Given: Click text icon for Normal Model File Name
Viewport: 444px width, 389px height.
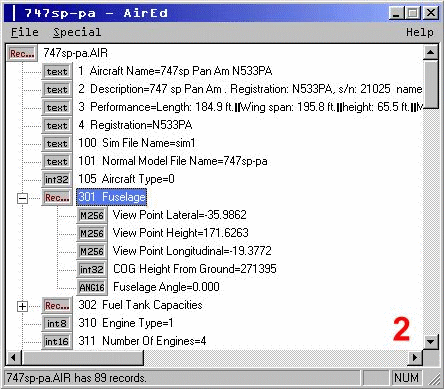Looking at the screenshot, I should [x=57, y=161].
